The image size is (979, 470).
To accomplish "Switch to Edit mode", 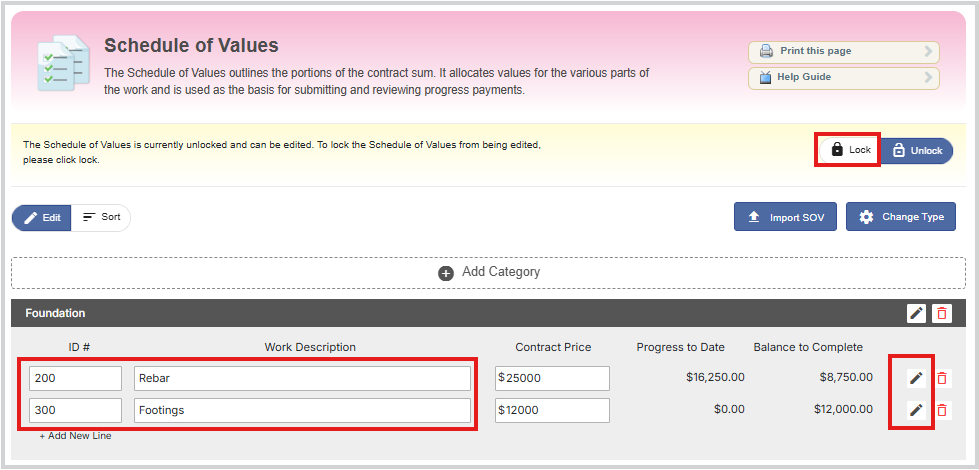I will coord(42,218).
